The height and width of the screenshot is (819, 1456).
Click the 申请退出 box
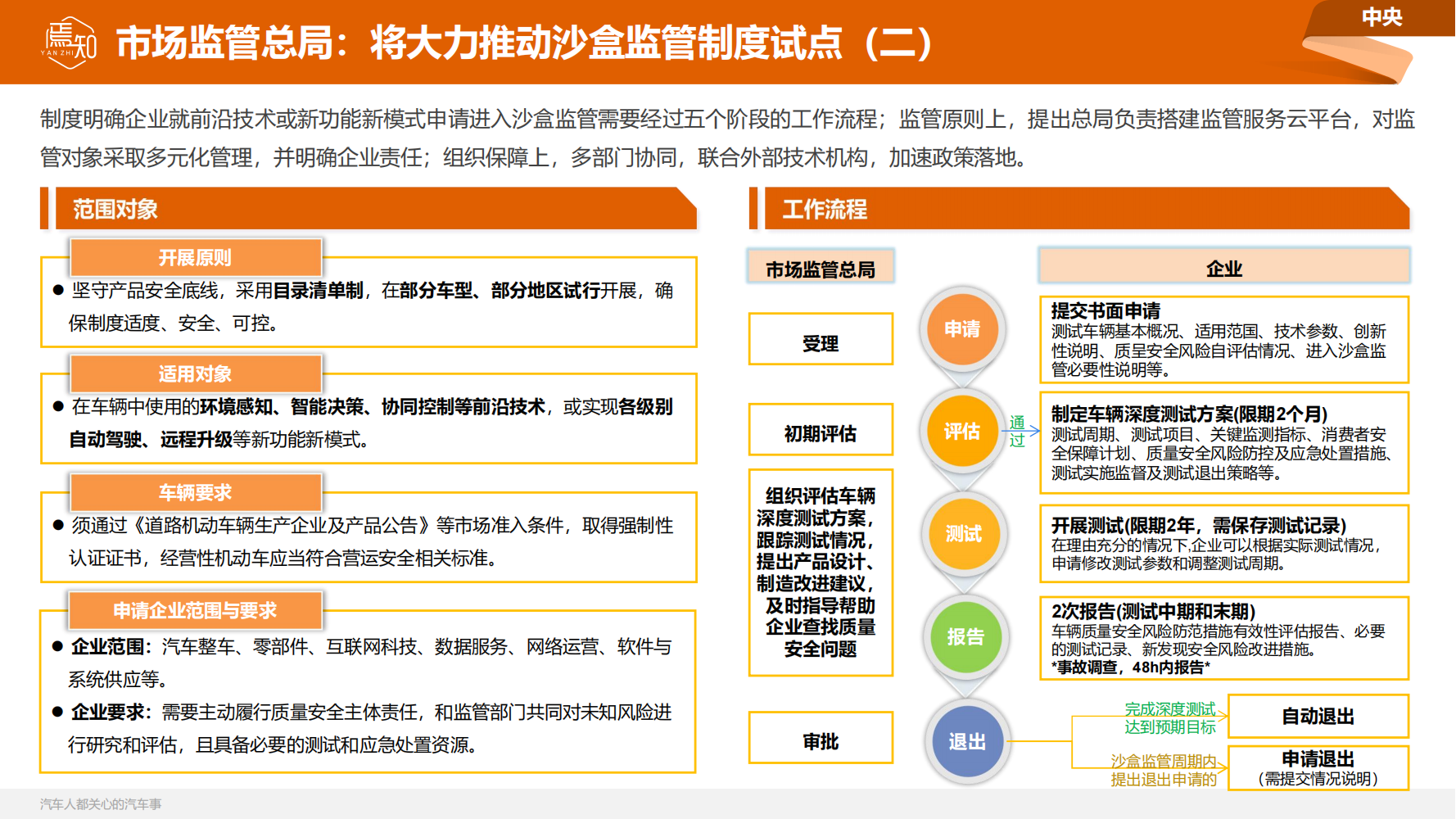click(1318, 767)
